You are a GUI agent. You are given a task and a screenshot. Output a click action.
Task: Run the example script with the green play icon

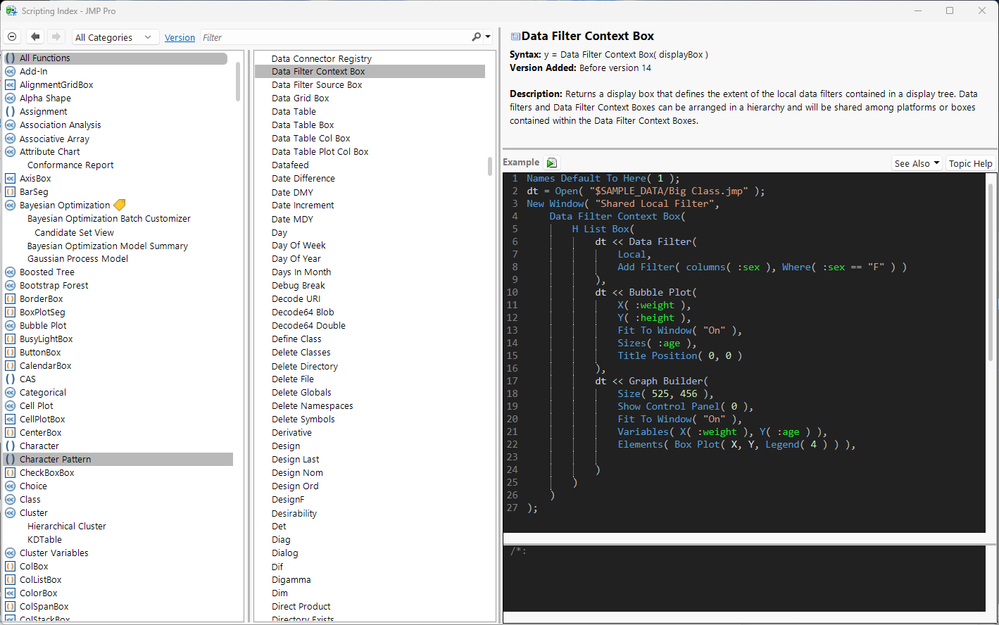coord(552,163)
